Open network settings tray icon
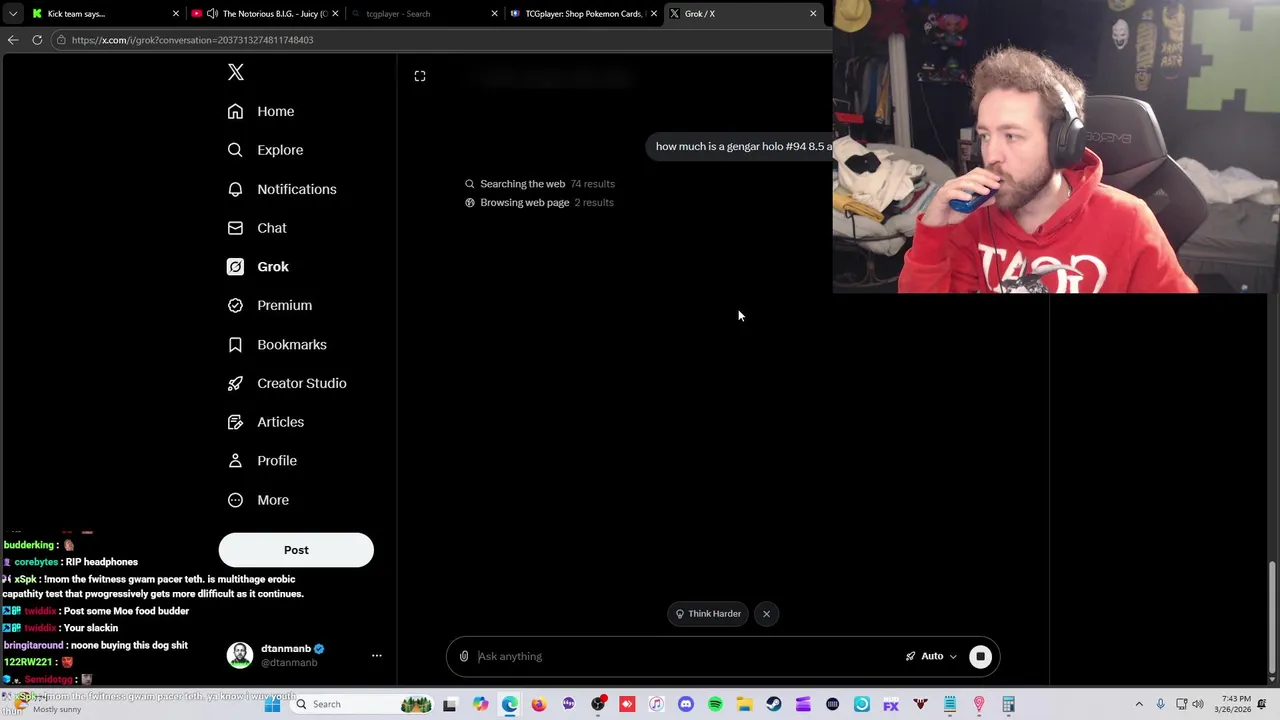Screen dimensions: 1280x720 (x=1181, y=704)
